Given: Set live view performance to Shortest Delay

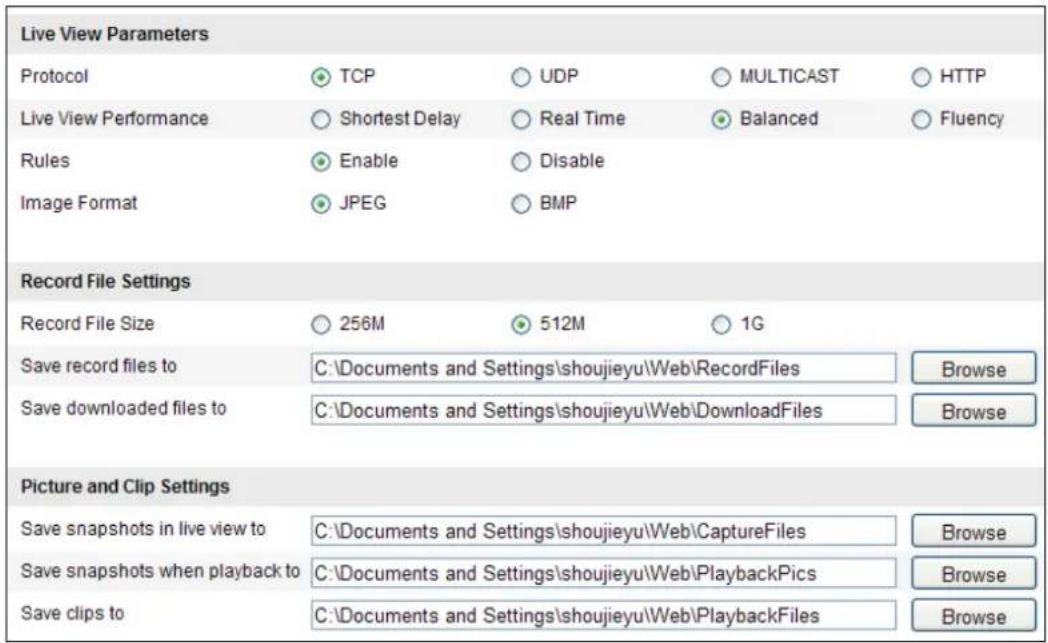Looking at the screenshot, I should pyautogui.click(x=321, y=120).
